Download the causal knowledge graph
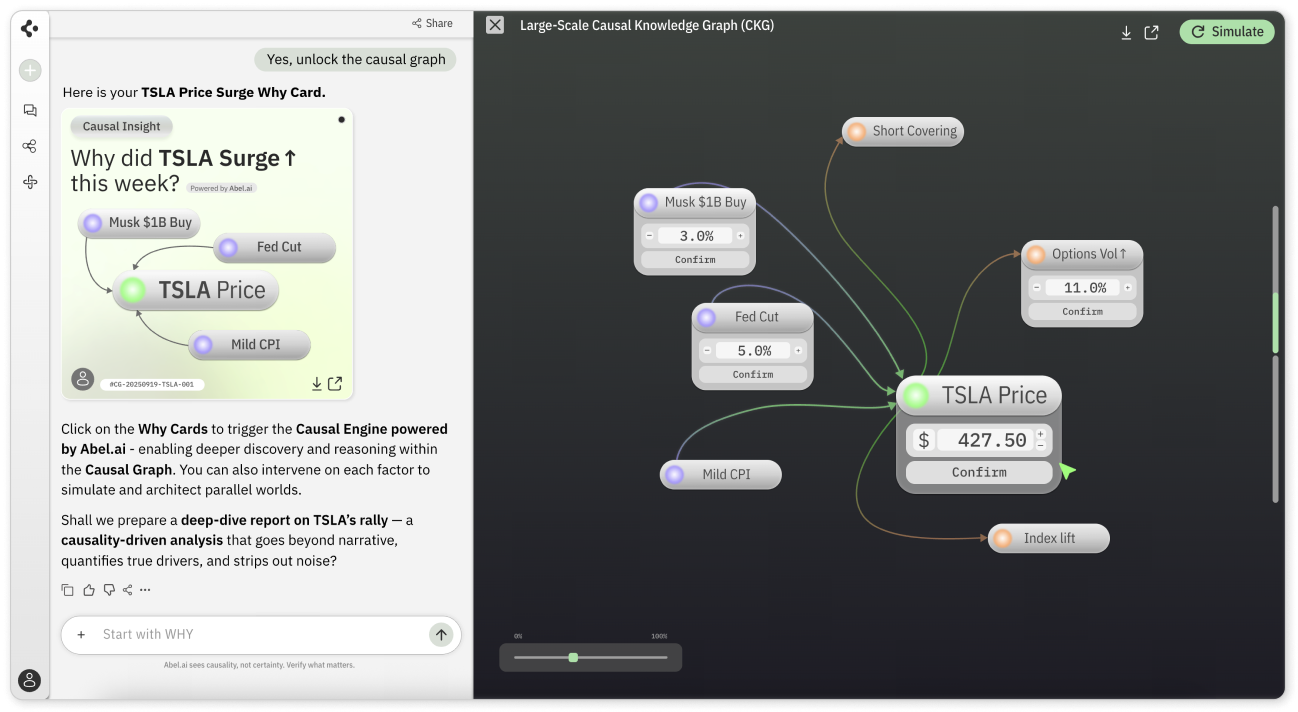This screenshot has width=1298, height=712. pyautogui.click(x=1126, y=32)
